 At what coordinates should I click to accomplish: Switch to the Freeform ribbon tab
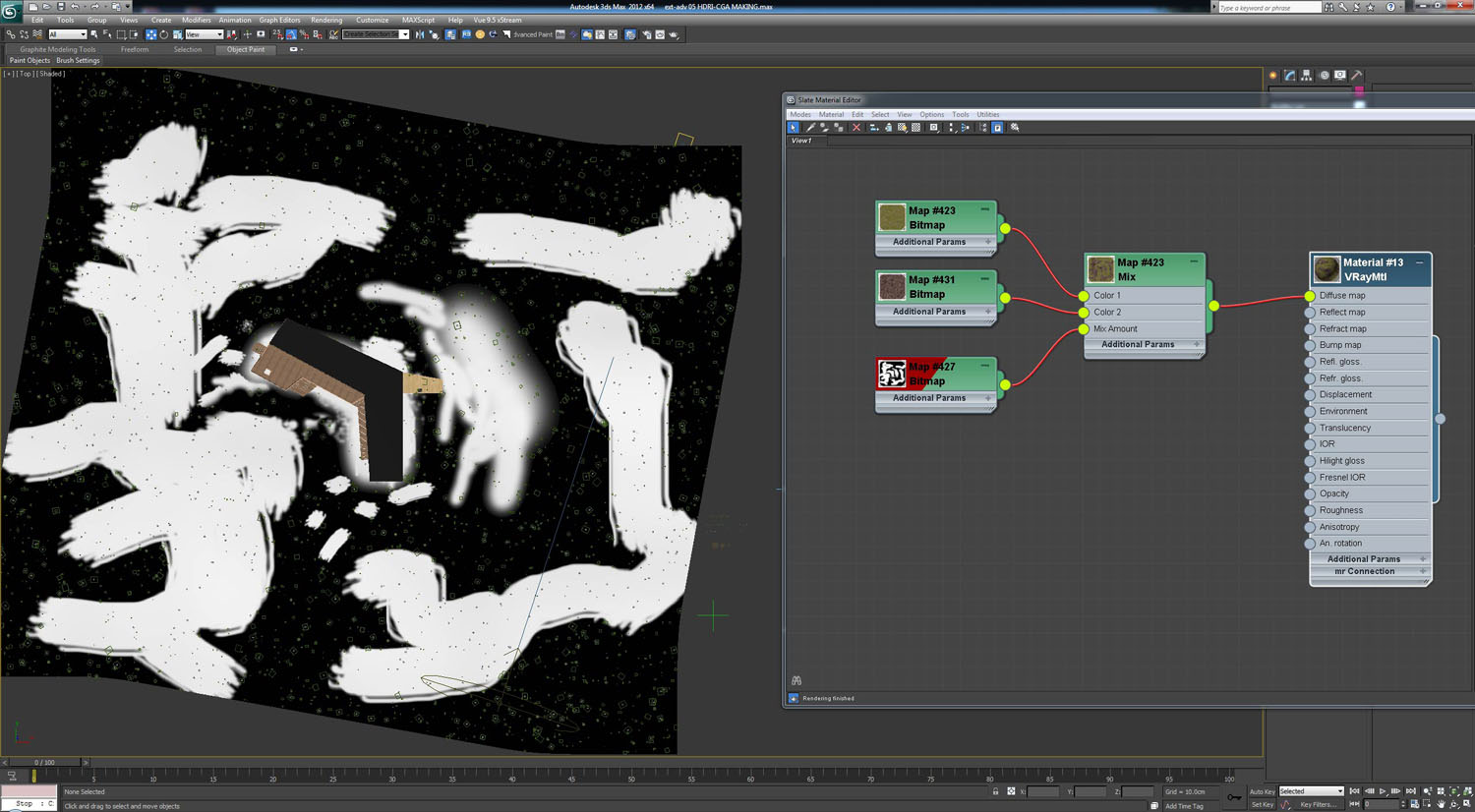pyautogui.click(x=135, y=49)
